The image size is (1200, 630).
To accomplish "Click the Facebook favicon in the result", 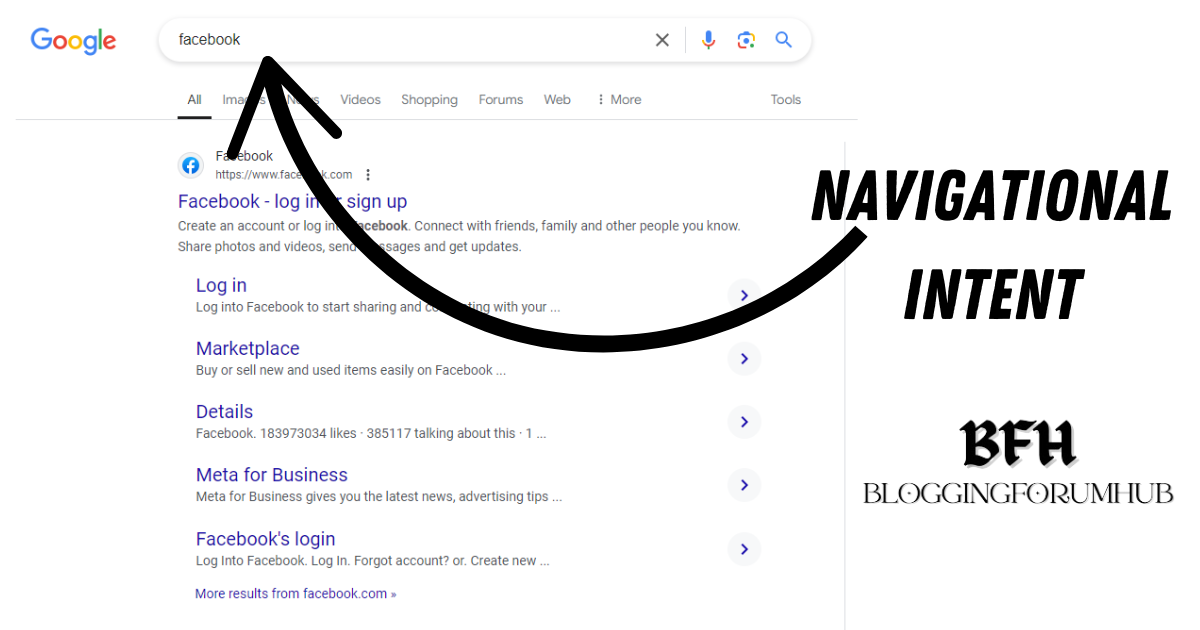I will click(191, 165).
